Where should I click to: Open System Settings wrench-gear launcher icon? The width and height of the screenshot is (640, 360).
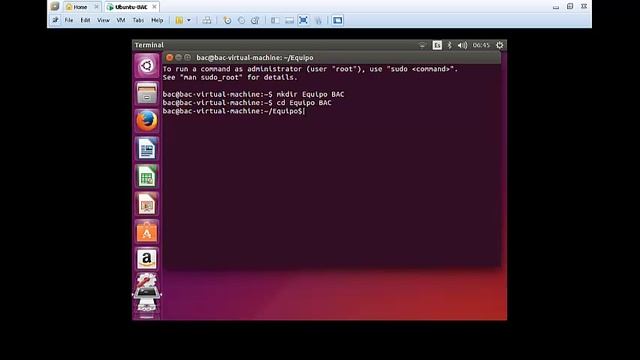146,280
